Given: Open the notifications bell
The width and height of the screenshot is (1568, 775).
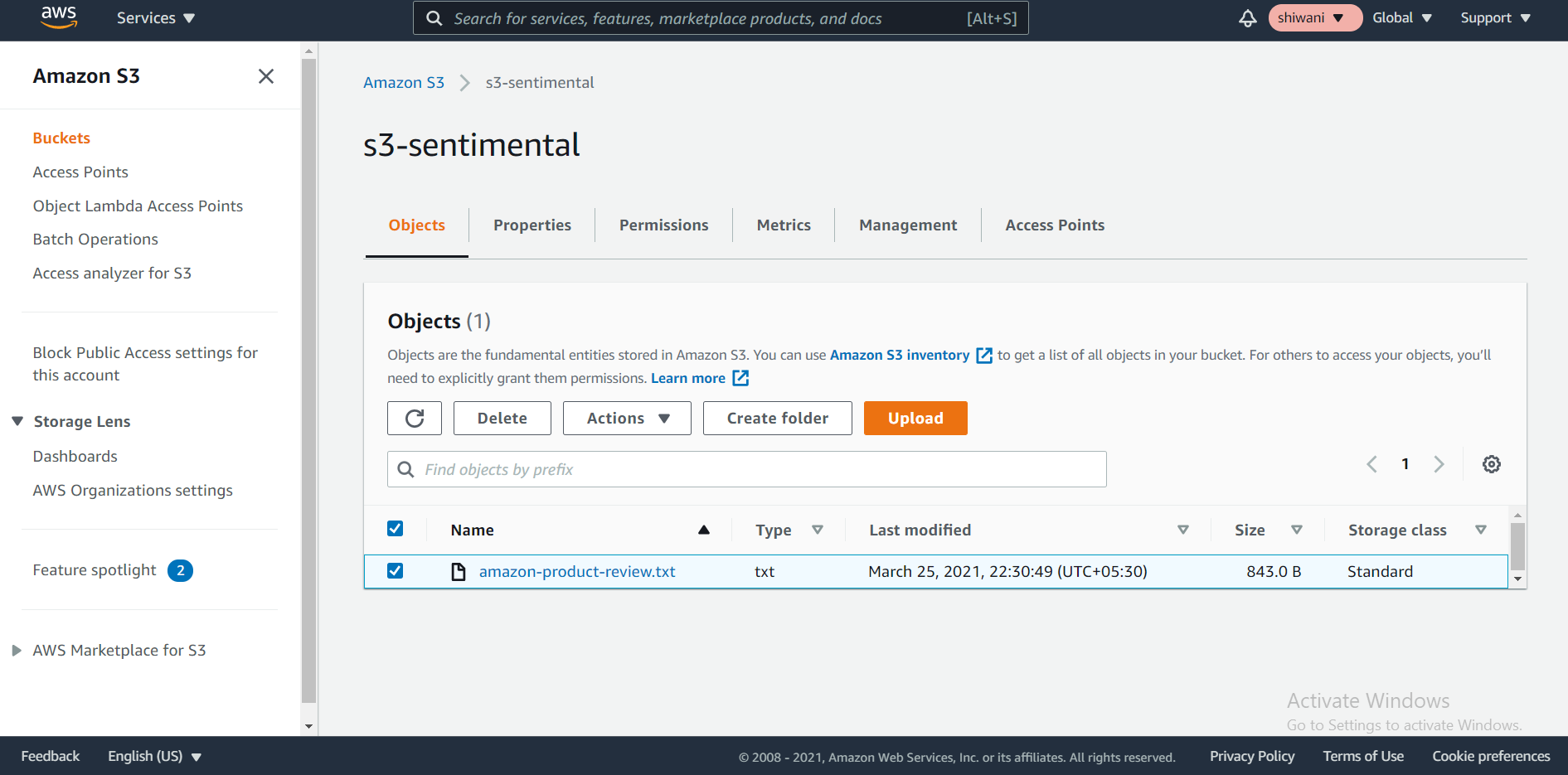Looking at the screenshot, I should pos(1247,18).
